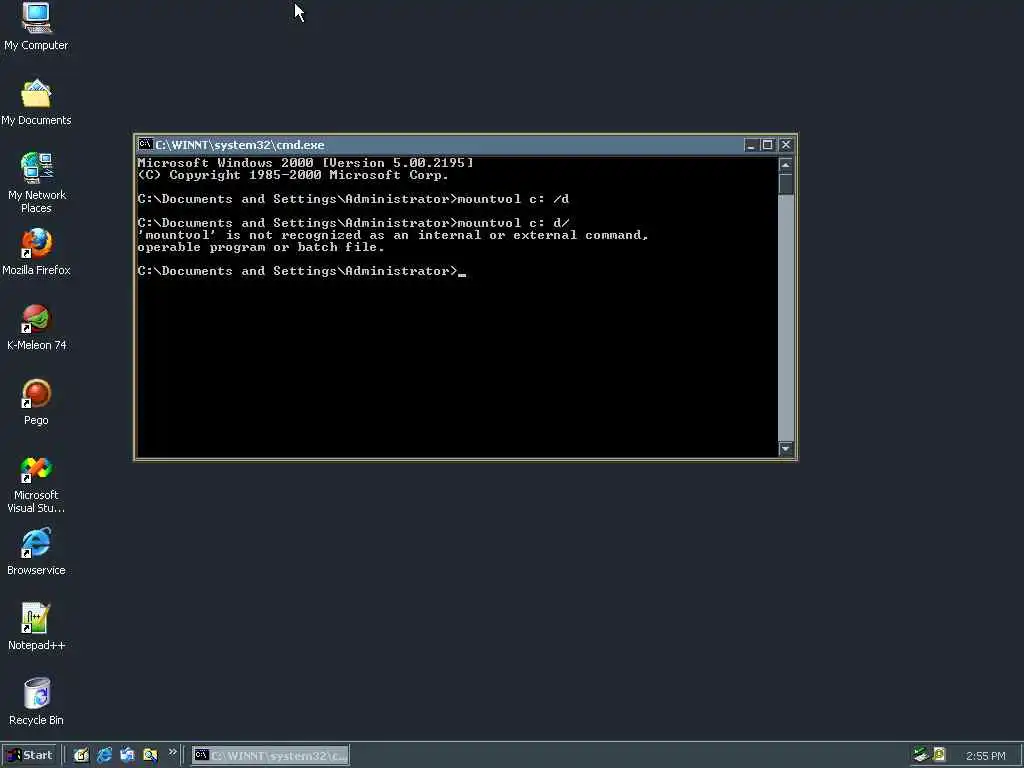Click the folder search quick launch icon
The height and width of the screenshot is (768, 1024).
(x=150, y=755)
